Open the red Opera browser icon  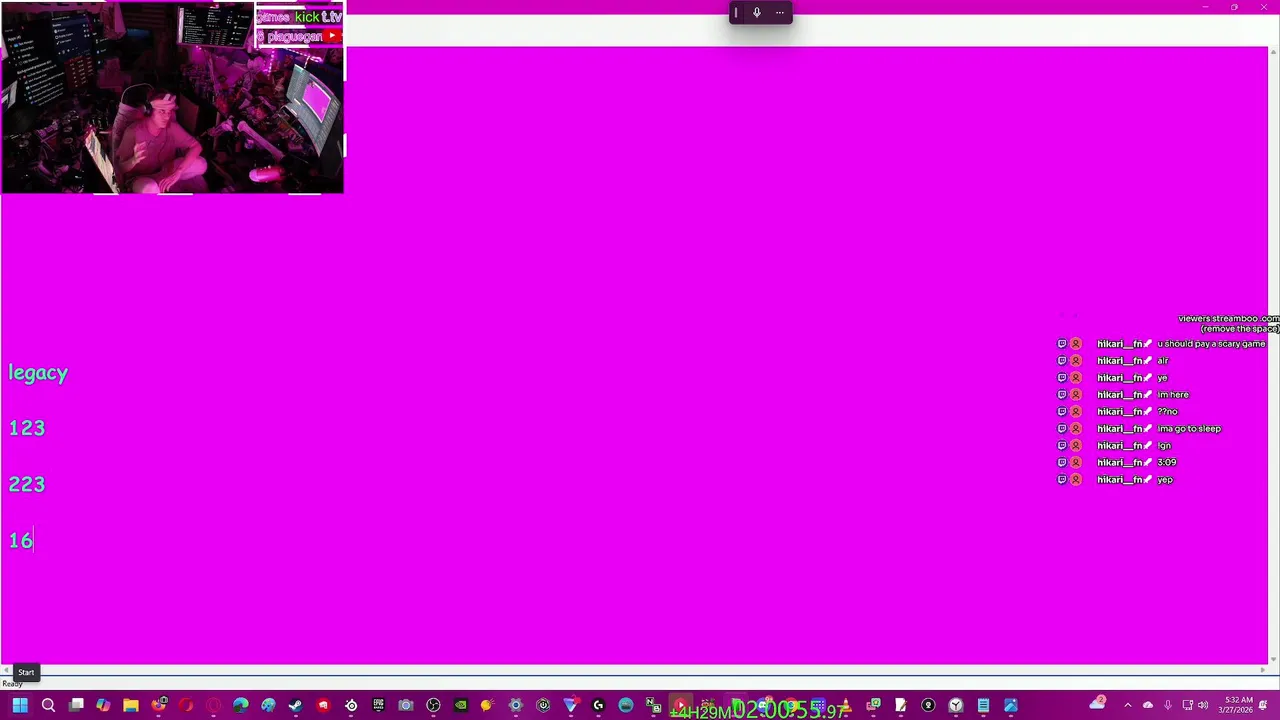pyautogui.click(x=185, y=705)
